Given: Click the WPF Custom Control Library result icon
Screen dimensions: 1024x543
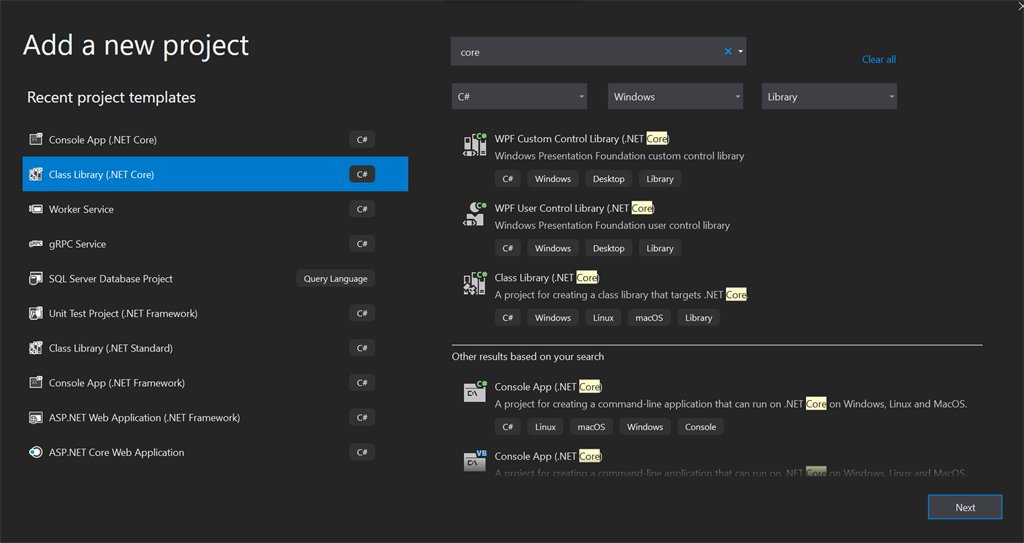Looking at the screenshot, I should click(x=475, y=144).
